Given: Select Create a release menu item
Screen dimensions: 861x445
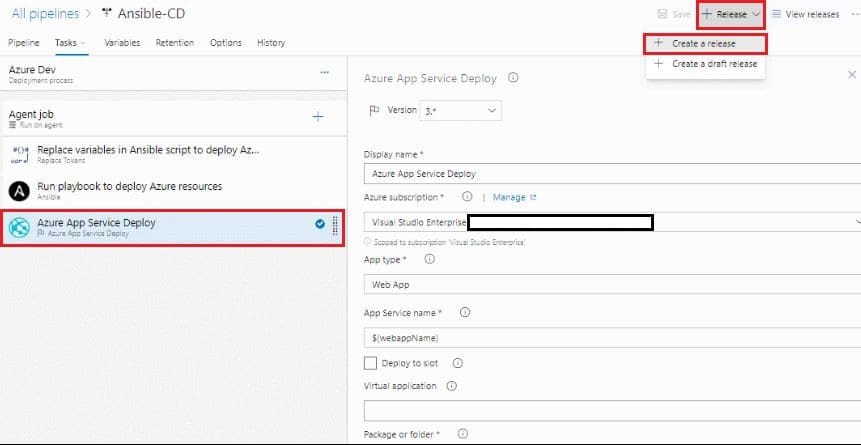Looking at the screenshot, I should (705, 43).
